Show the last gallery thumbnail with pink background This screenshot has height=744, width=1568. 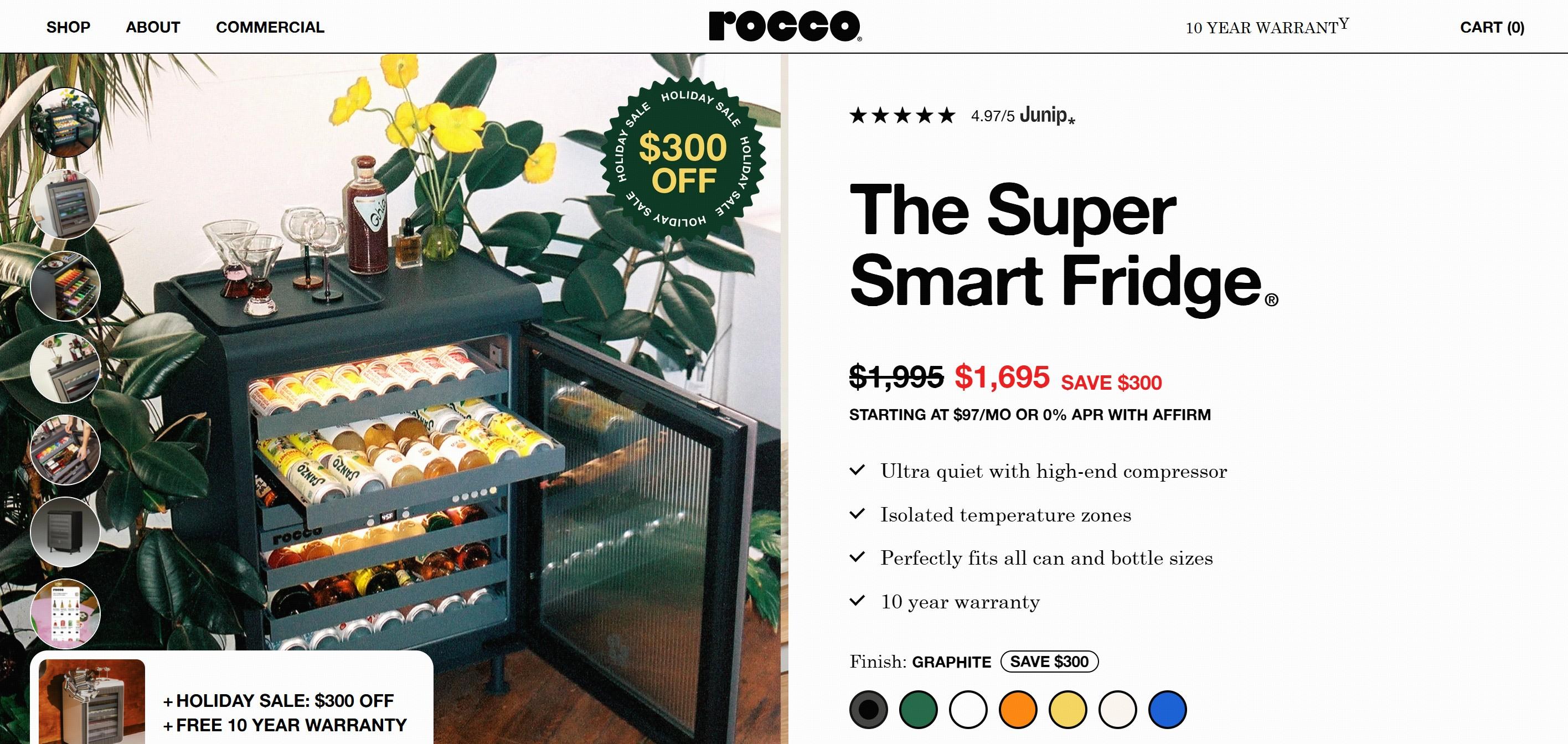click(65, 613)
